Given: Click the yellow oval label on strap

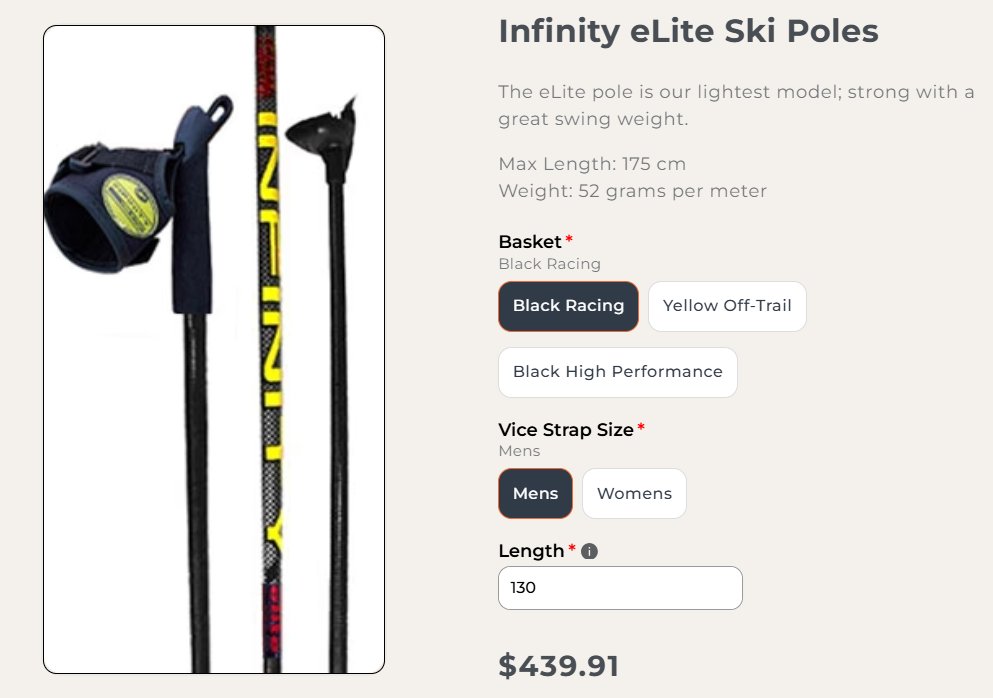Looking at the screenshot, I should (x=131, y=204).
